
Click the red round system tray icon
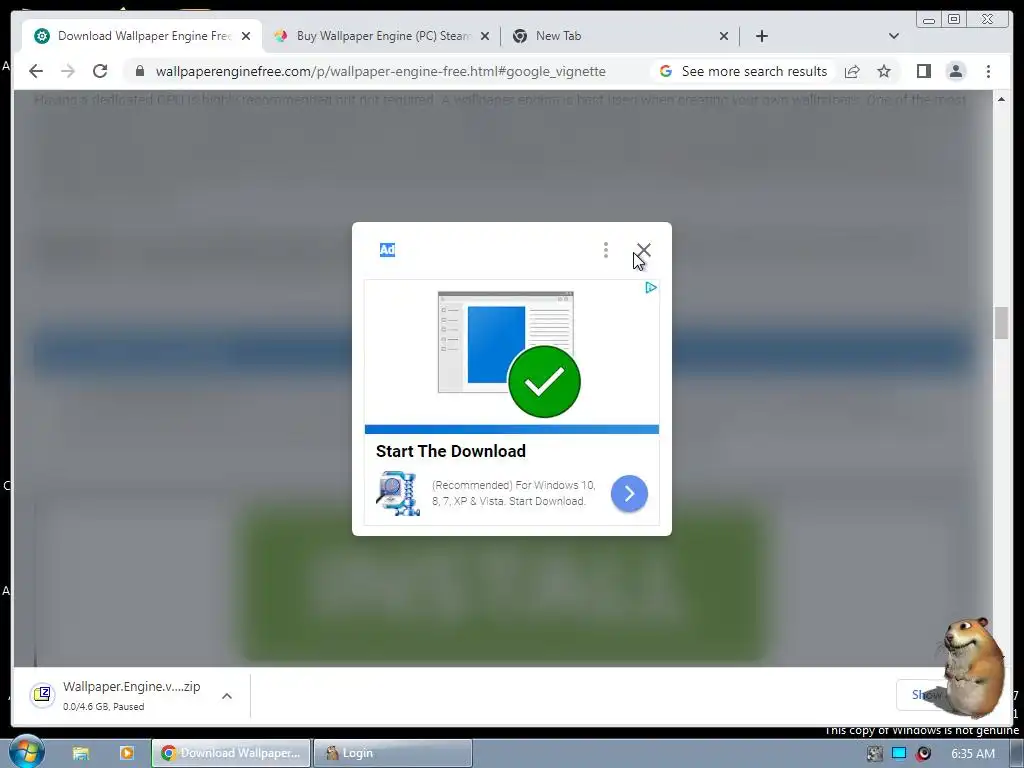[923, 754]
